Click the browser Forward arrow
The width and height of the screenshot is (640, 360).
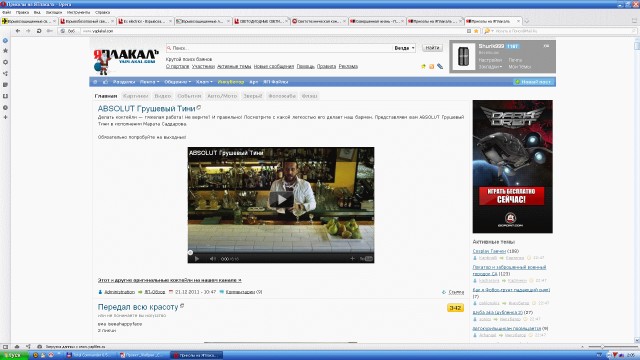point(28,31)
